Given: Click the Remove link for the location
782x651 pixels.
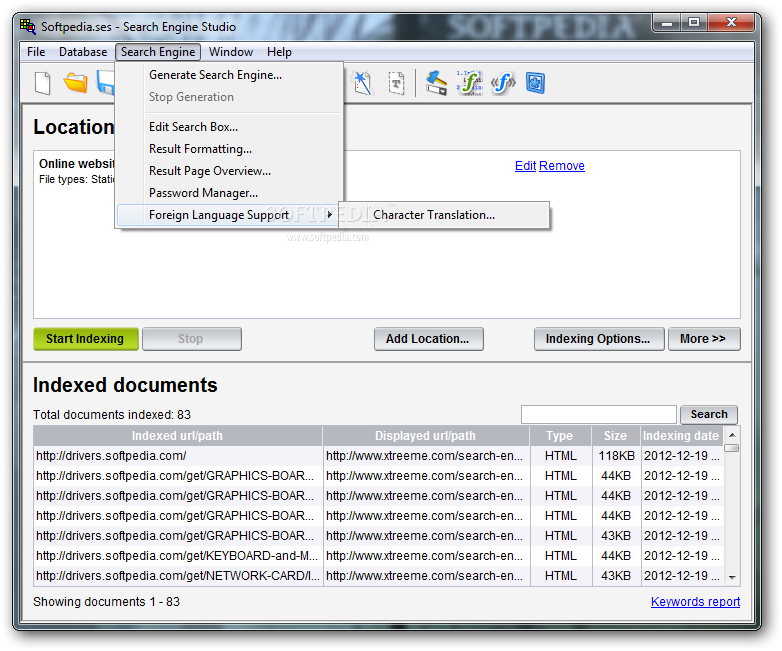Looking at the screenshot, I should [x=562, y=166].
